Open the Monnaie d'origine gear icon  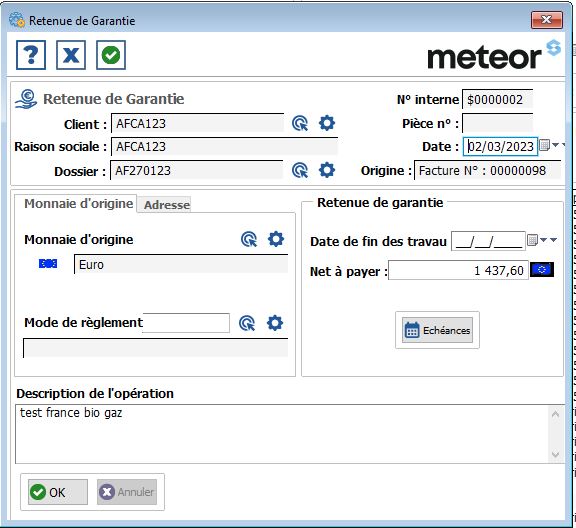[x=276, y=239]
